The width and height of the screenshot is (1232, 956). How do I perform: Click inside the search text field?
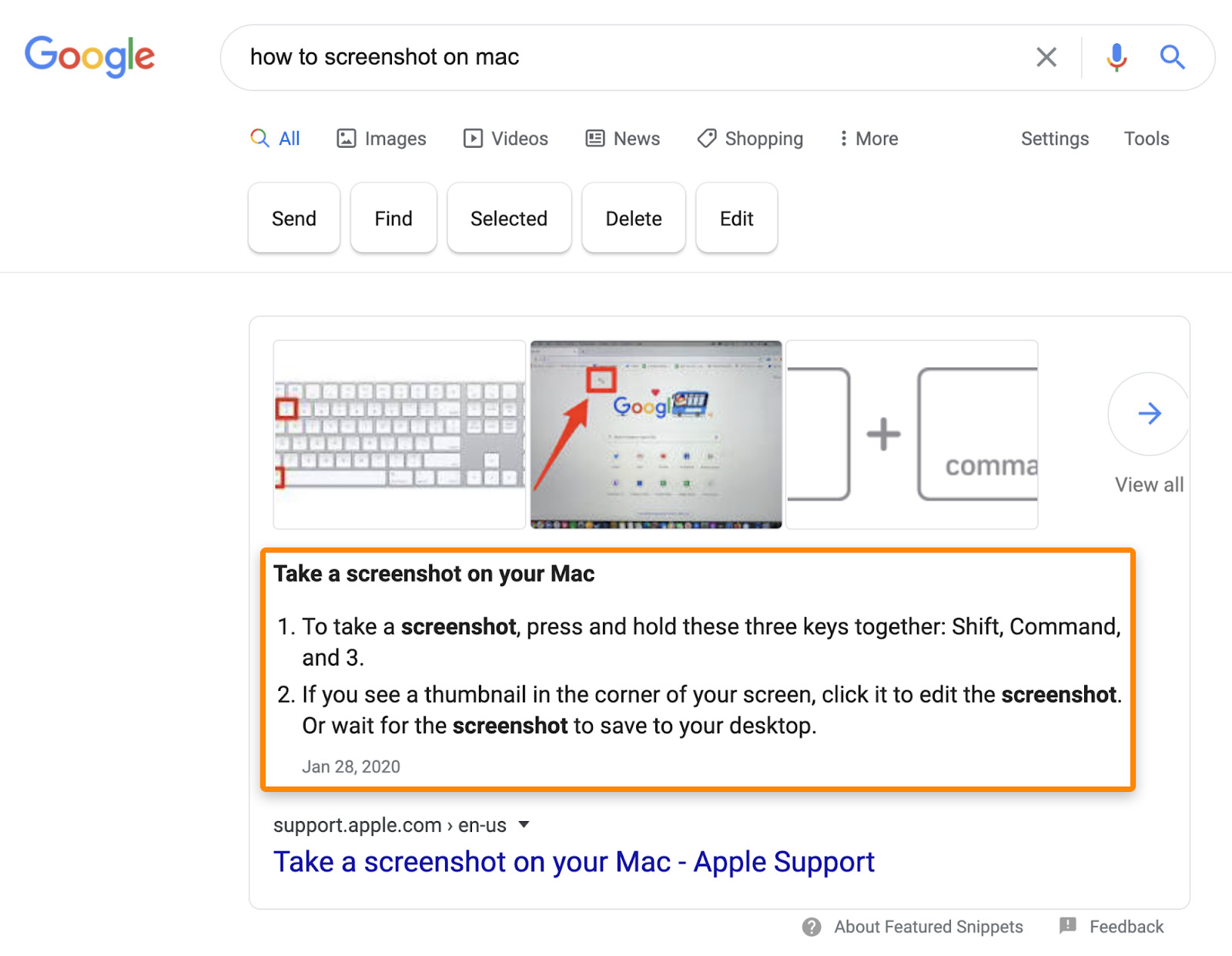(616, 57)
